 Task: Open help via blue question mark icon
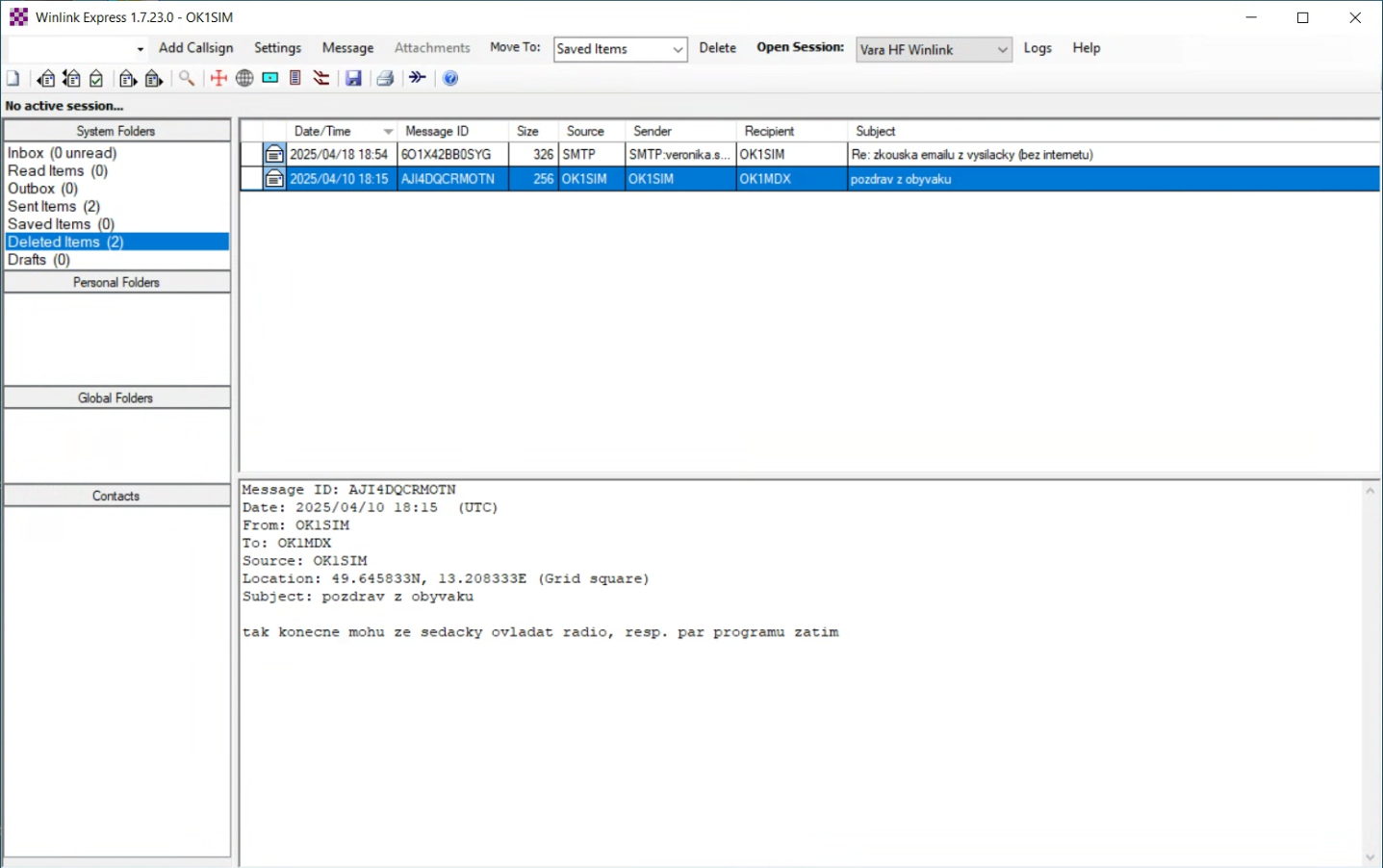[x=450, y=79]
